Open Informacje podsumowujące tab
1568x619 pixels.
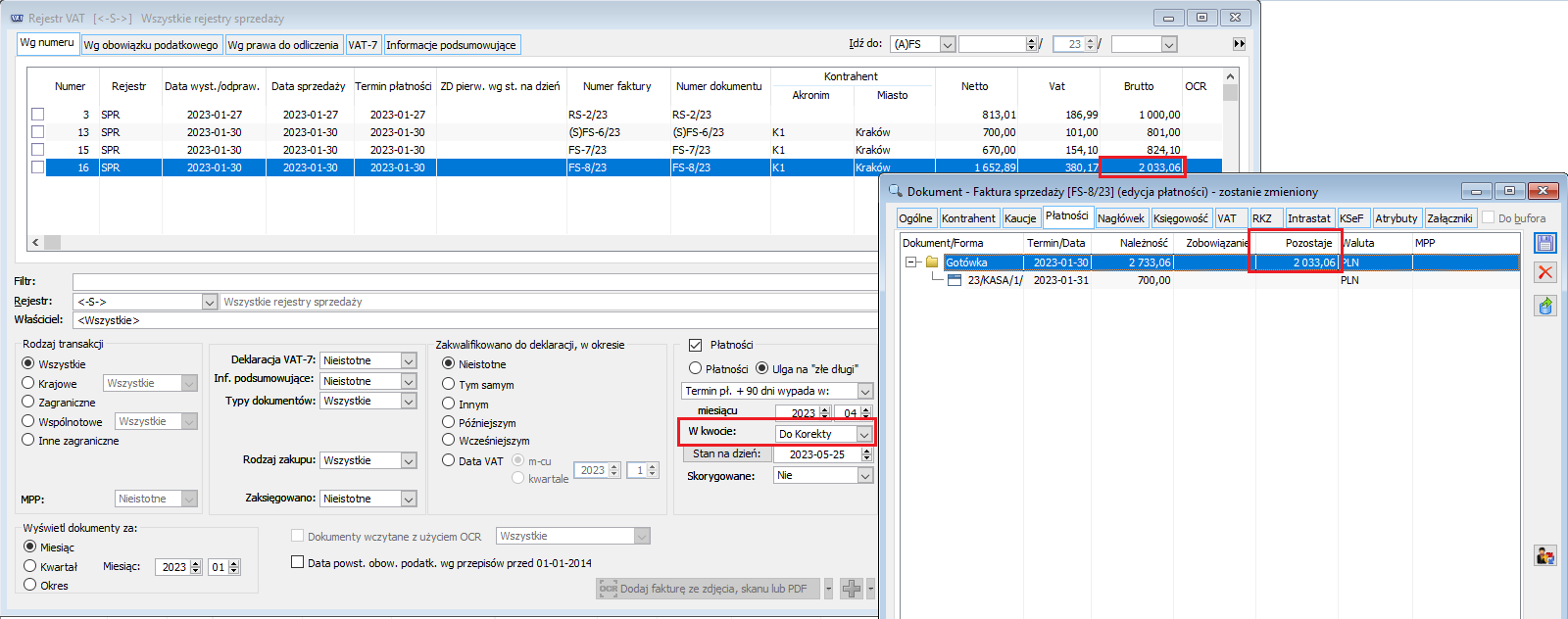pyautogui.click(x=451, y=45)
